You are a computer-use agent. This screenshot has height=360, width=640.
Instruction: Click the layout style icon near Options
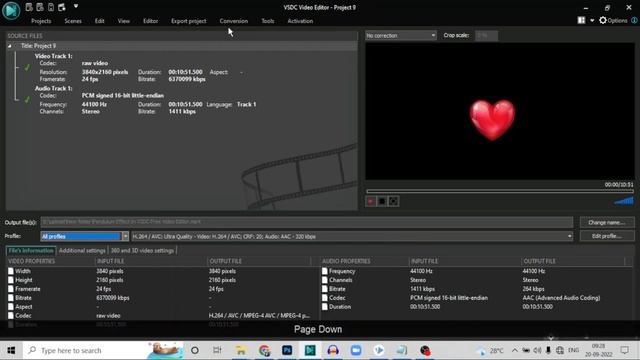[581, 20]
